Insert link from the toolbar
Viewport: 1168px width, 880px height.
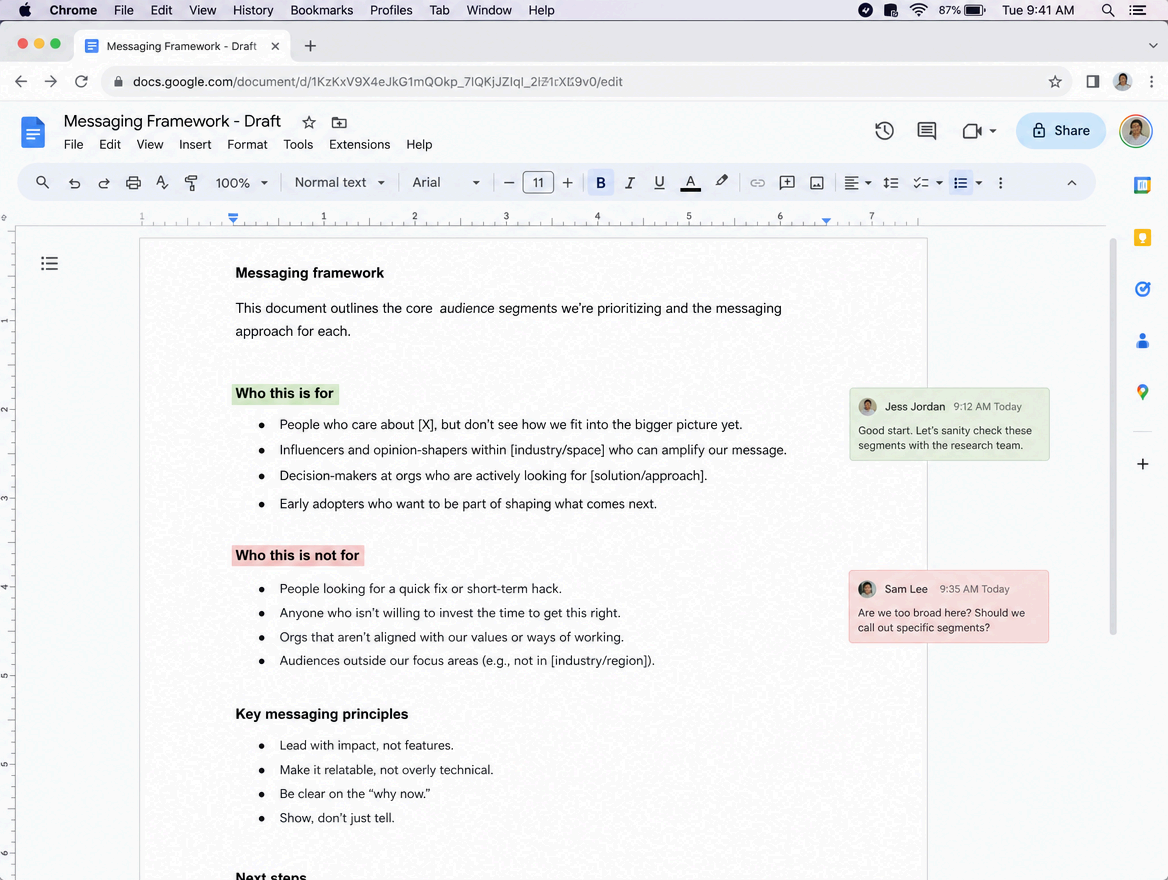pyautogui.click(x=758, y=183)
